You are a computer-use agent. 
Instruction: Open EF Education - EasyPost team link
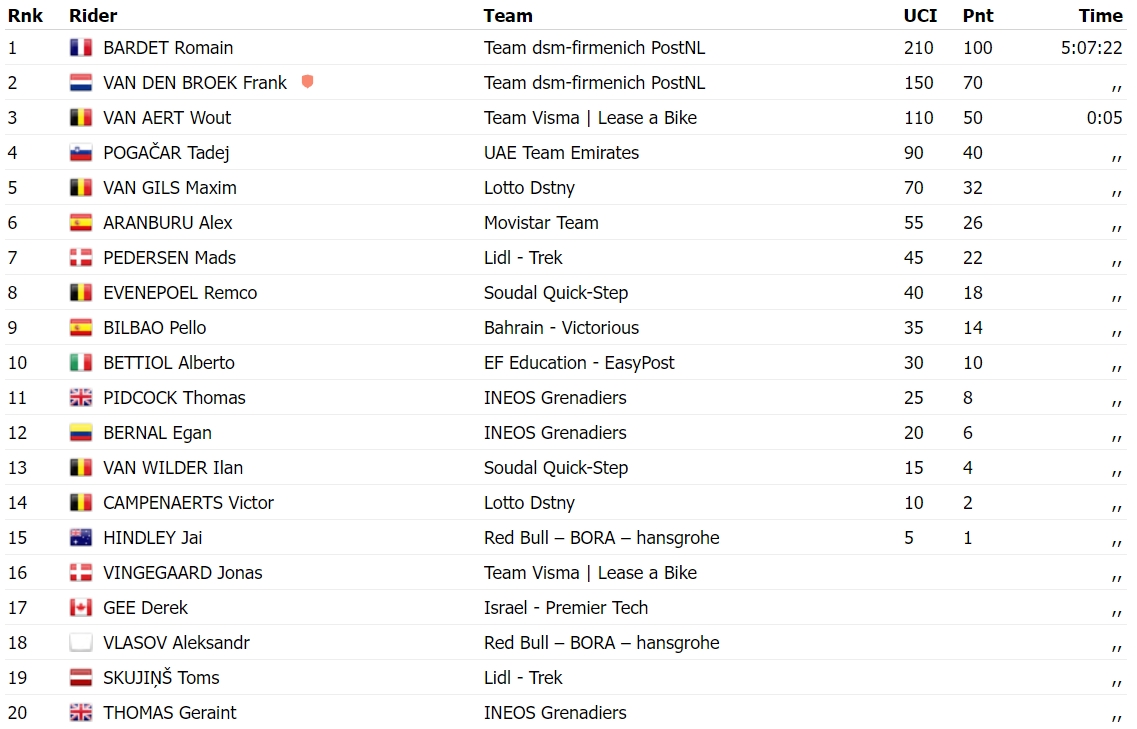579,363
